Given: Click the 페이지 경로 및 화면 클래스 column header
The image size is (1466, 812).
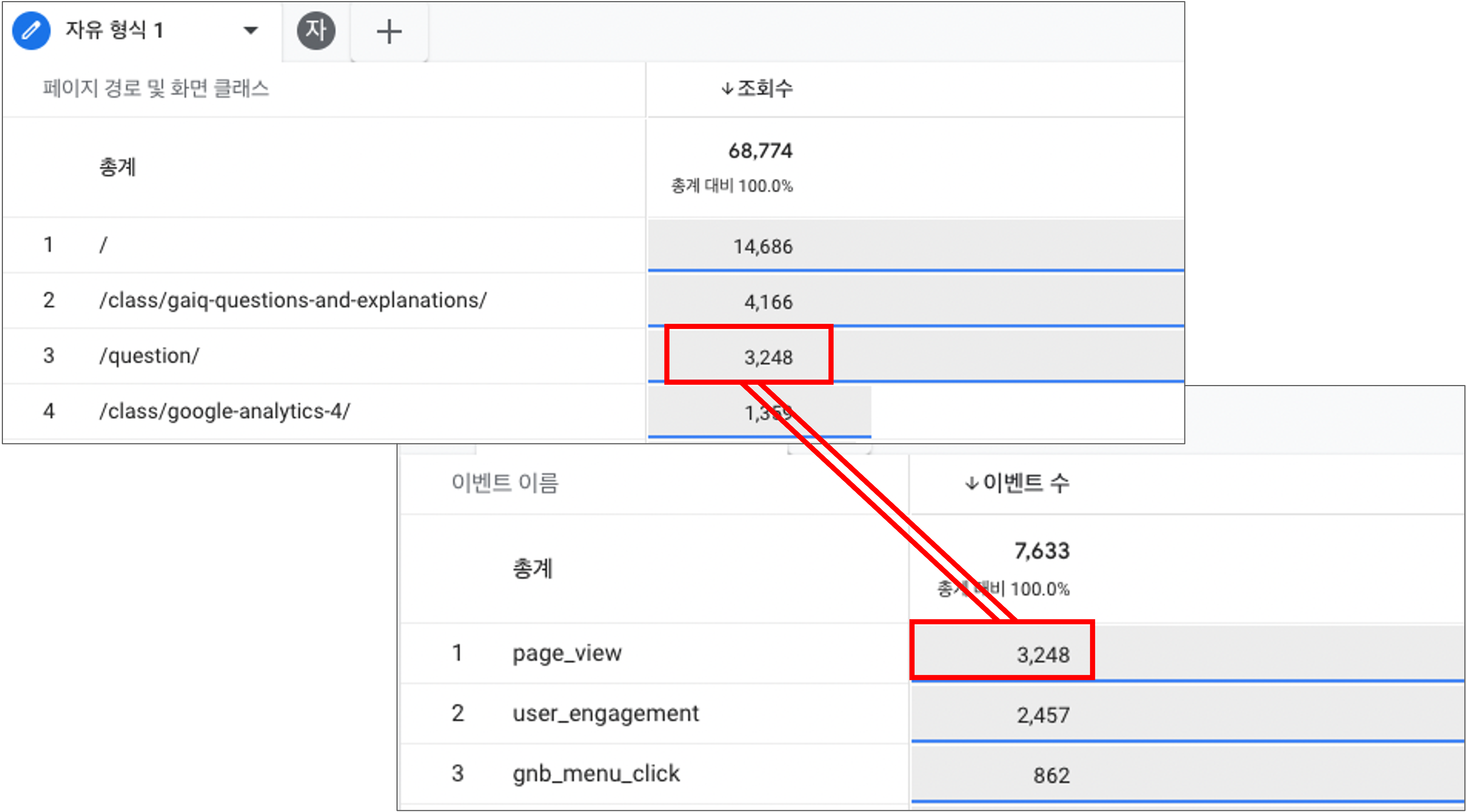Looking at the screenshot, I should (156, 88).
